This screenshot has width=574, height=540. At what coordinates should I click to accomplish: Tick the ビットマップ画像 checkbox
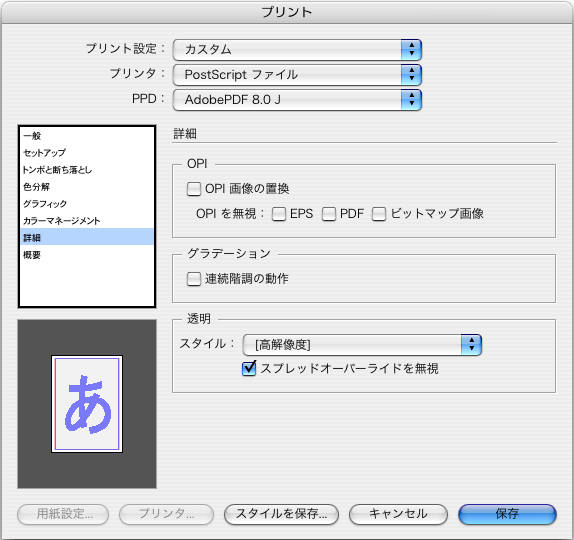(x=379, y=214)
